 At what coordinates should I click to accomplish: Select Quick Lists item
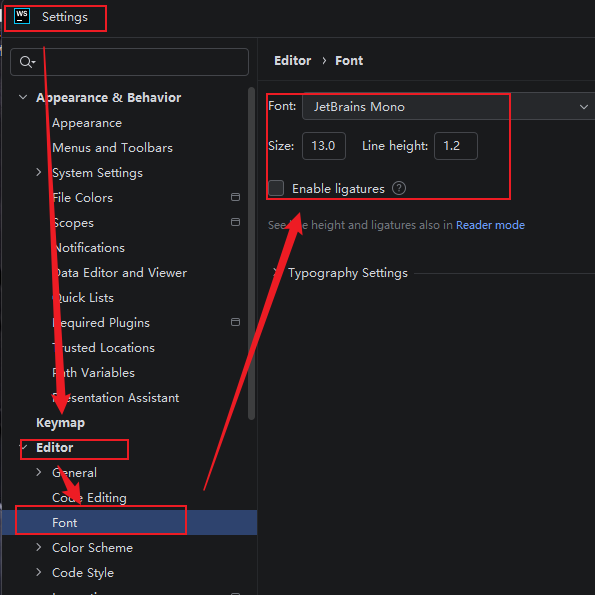83,298
